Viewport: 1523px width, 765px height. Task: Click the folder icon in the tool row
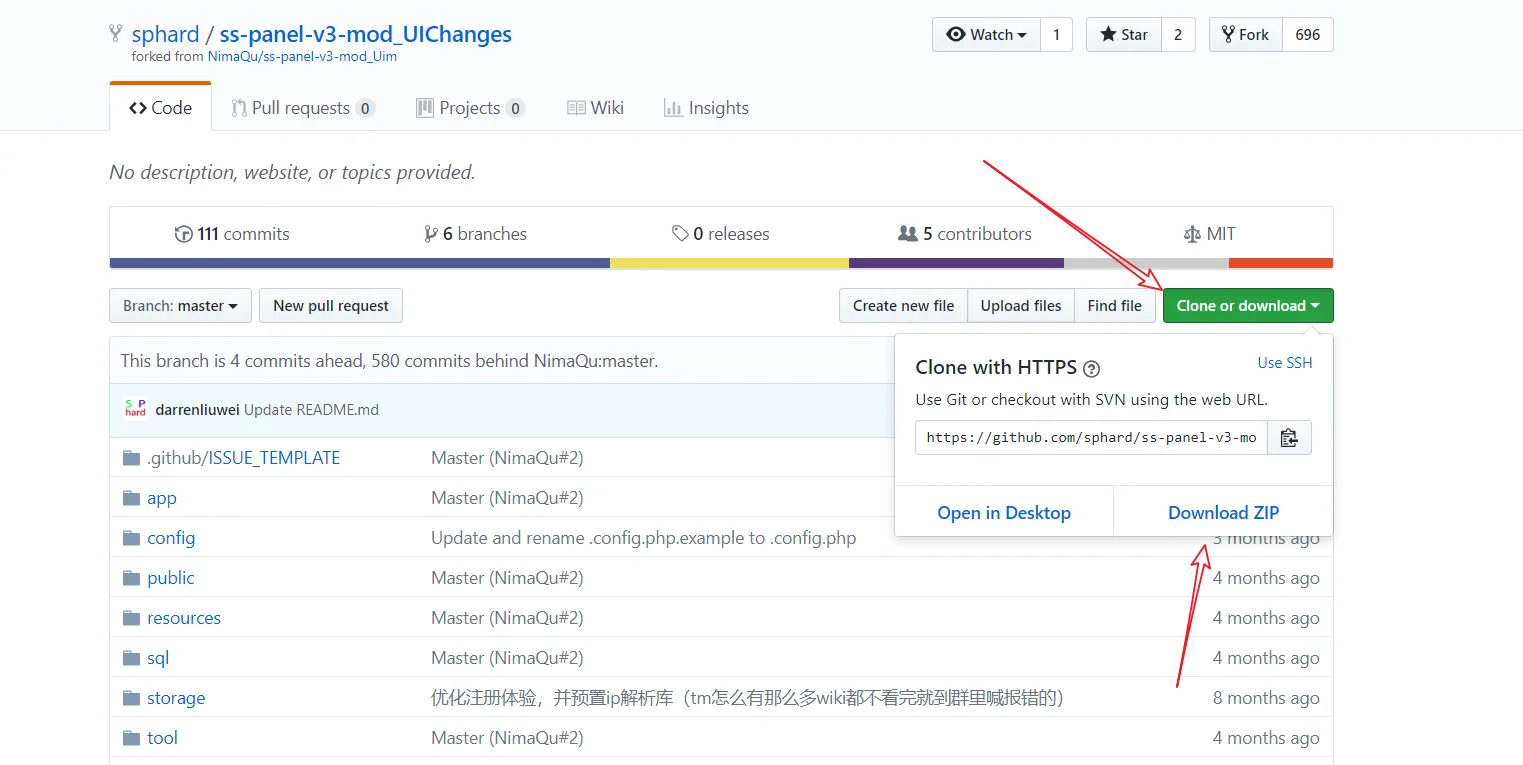click(x=131, y=738)
